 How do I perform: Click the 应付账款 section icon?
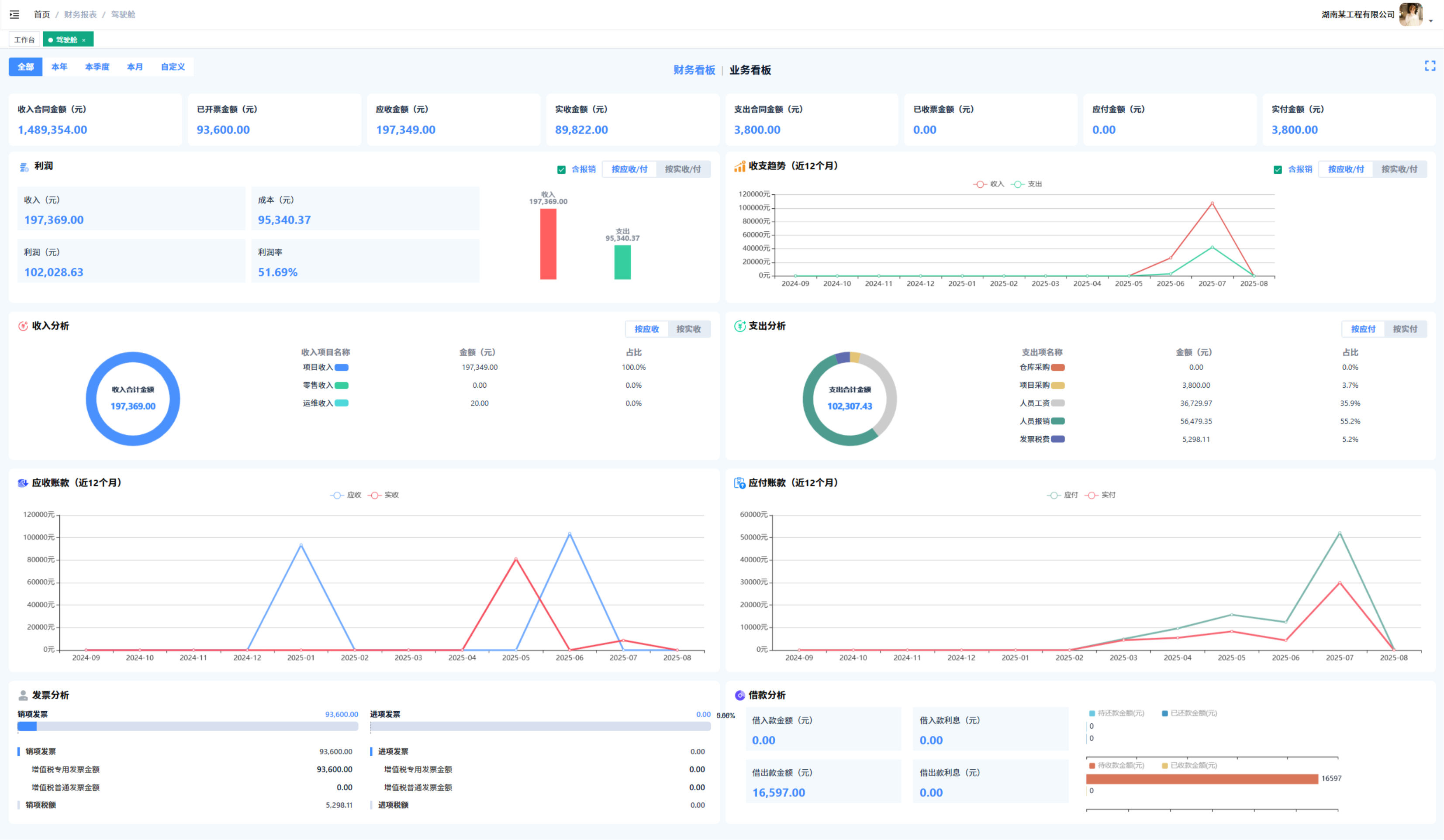click(x=740, y=483)
